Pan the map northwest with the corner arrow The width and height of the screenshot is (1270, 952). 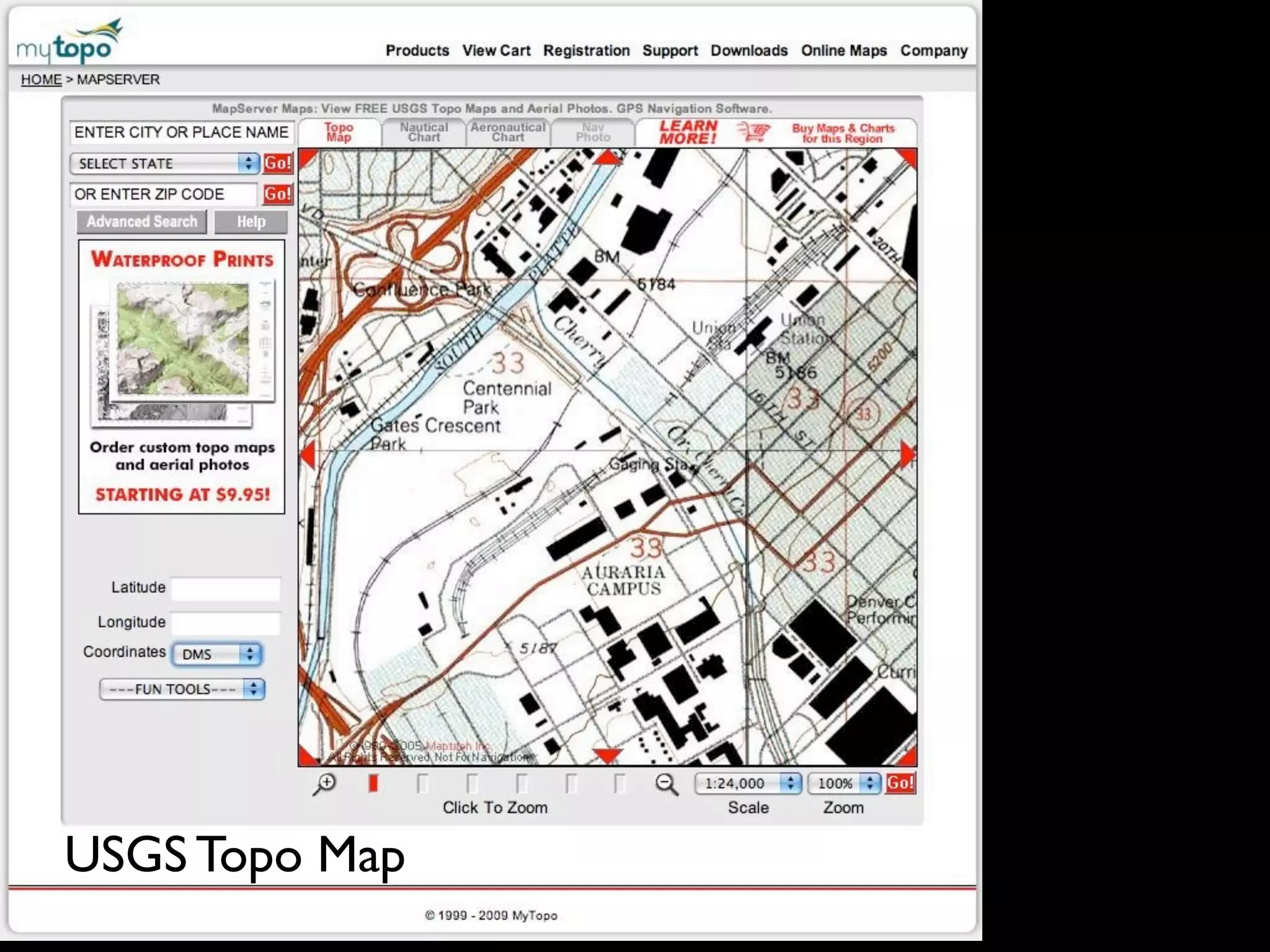pyautogui.click(x=308, y=159)
